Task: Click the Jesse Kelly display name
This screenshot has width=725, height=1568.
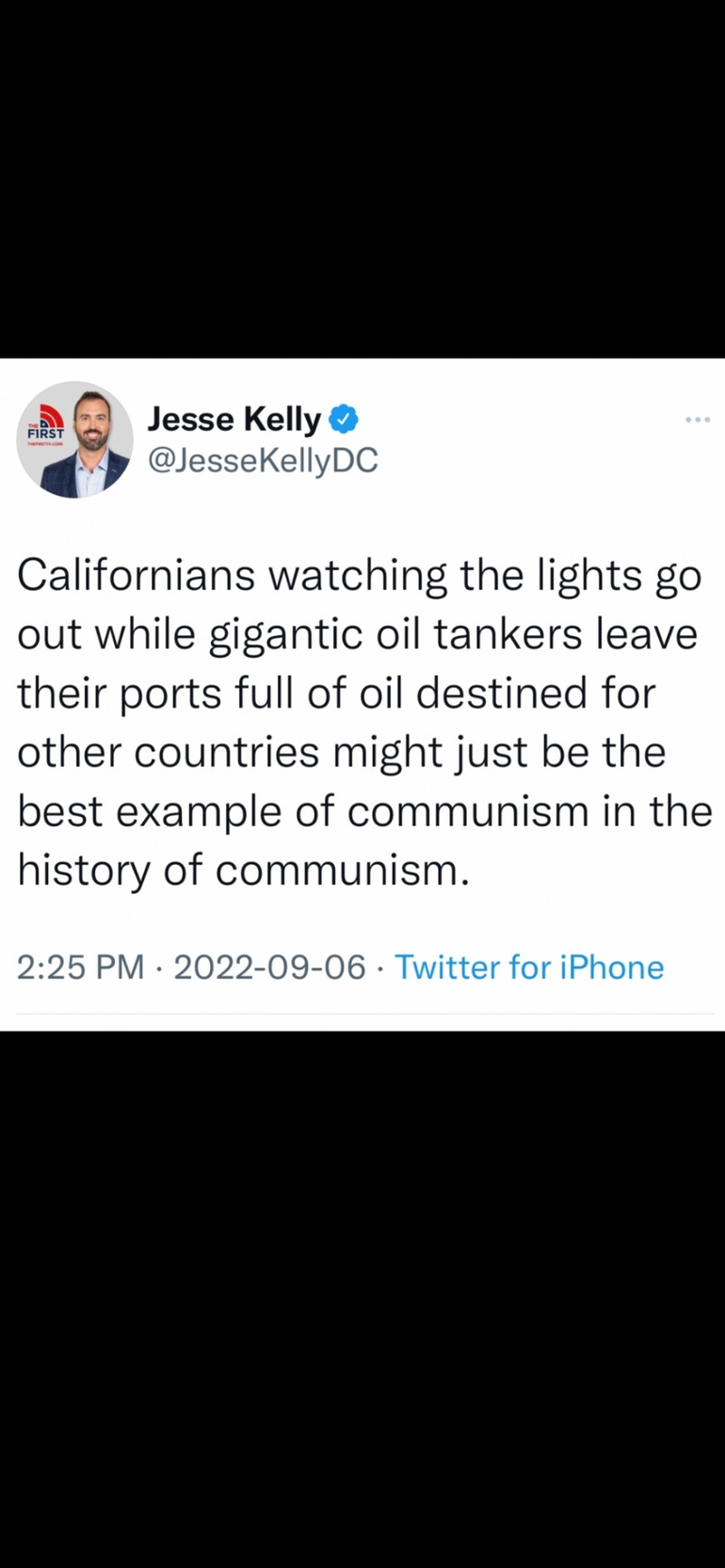Action: click(x=234, y=419)
